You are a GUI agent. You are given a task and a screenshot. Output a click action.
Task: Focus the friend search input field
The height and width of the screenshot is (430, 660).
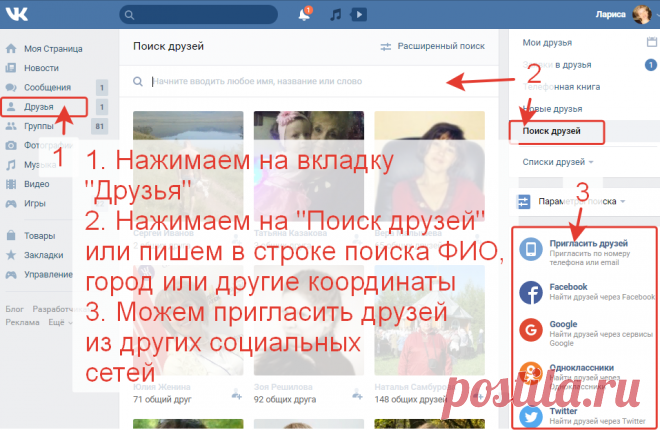pos(309,81)
